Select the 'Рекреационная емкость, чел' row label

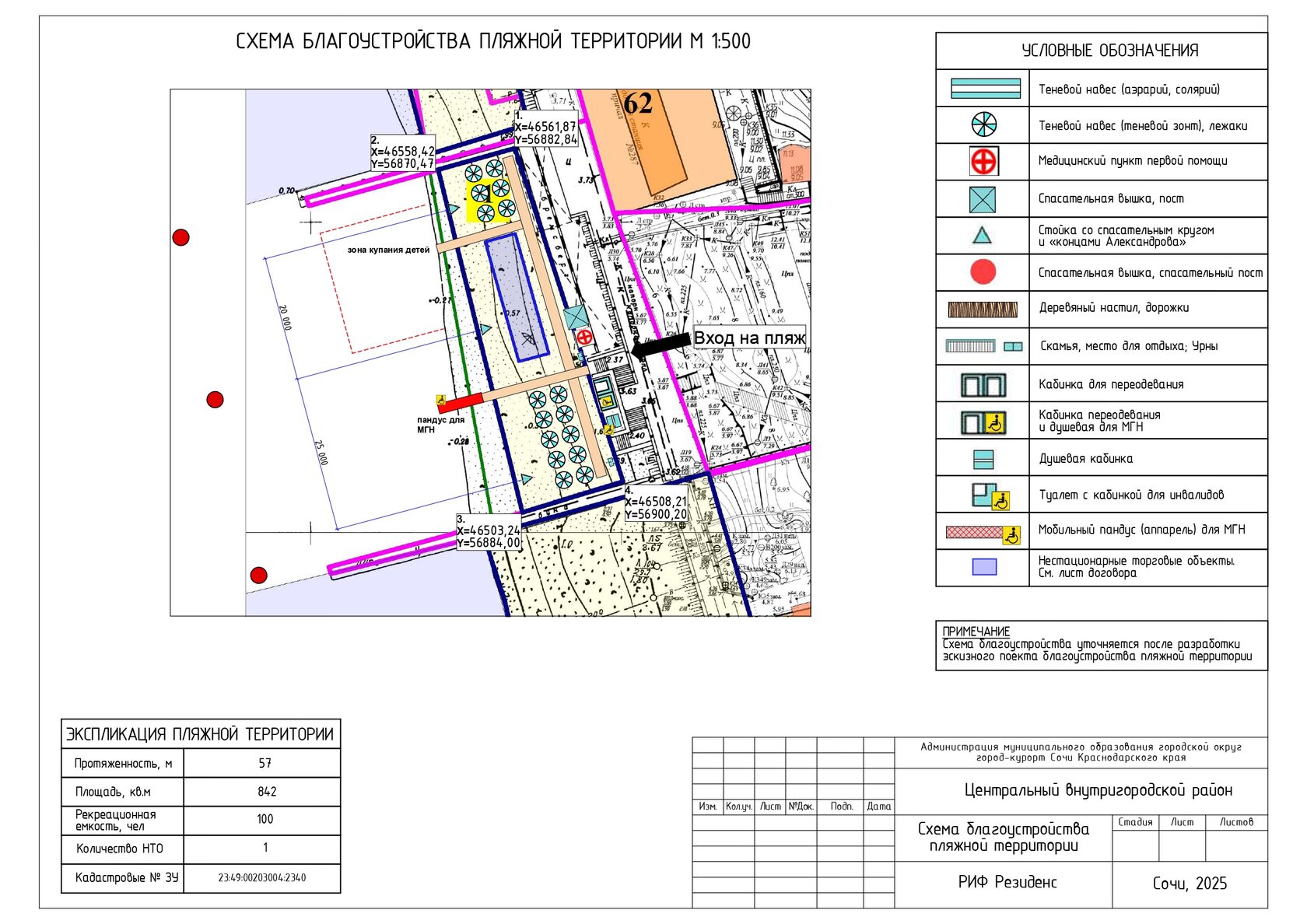point(115,821)
